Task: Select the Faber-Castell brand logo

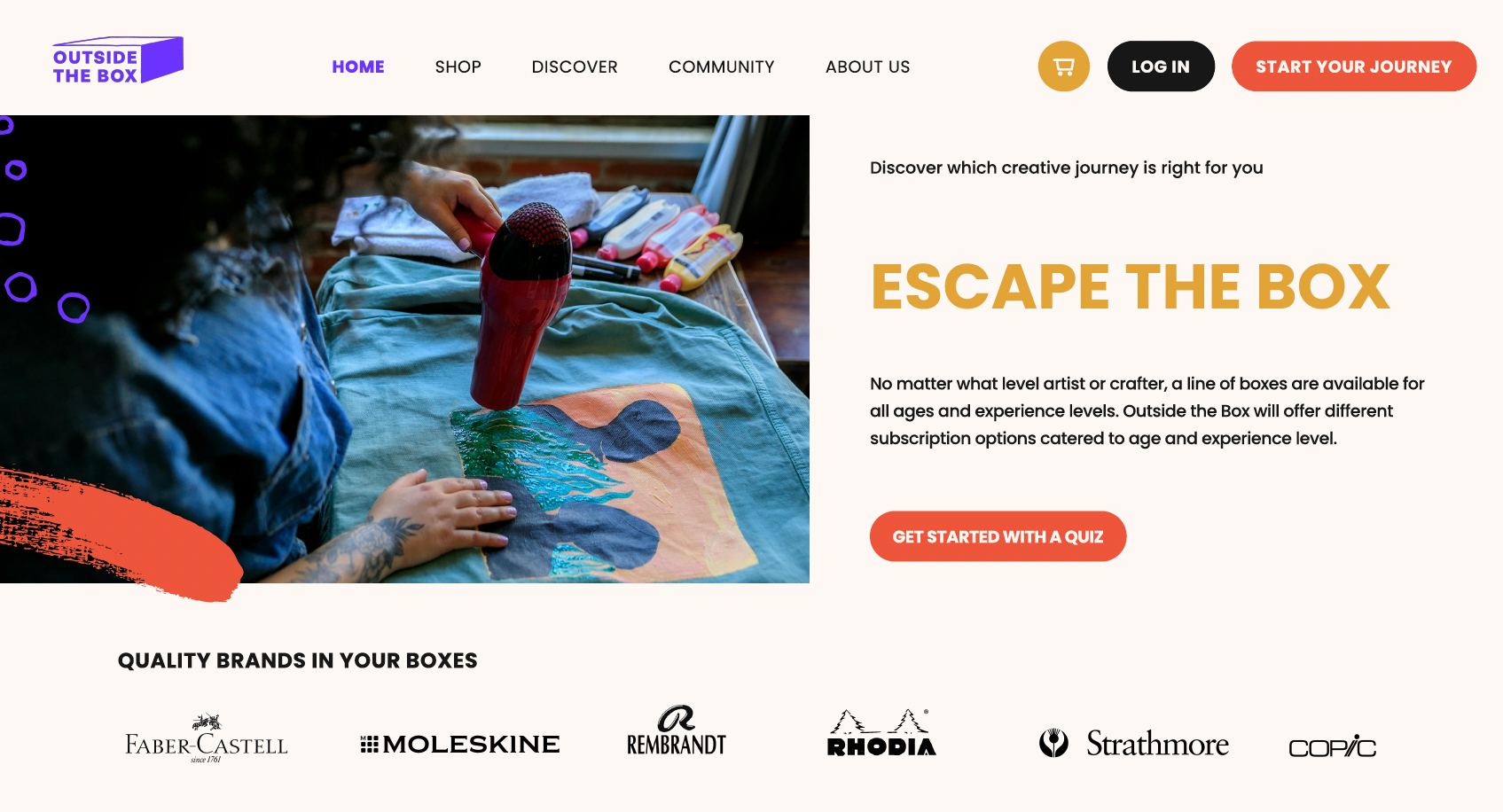Action: click(207, 738)
